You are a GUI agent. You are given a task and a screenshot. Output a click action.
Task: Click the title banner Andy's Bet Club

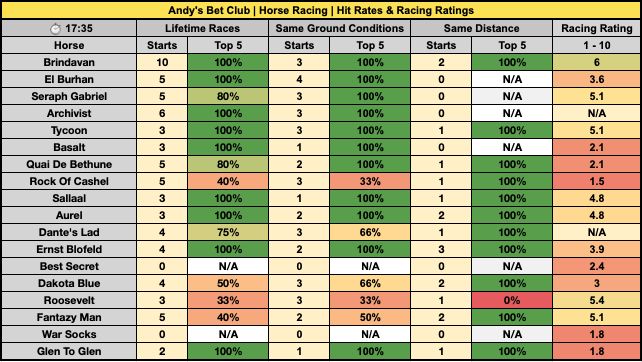pyautogui.click(x=321, y=10)
